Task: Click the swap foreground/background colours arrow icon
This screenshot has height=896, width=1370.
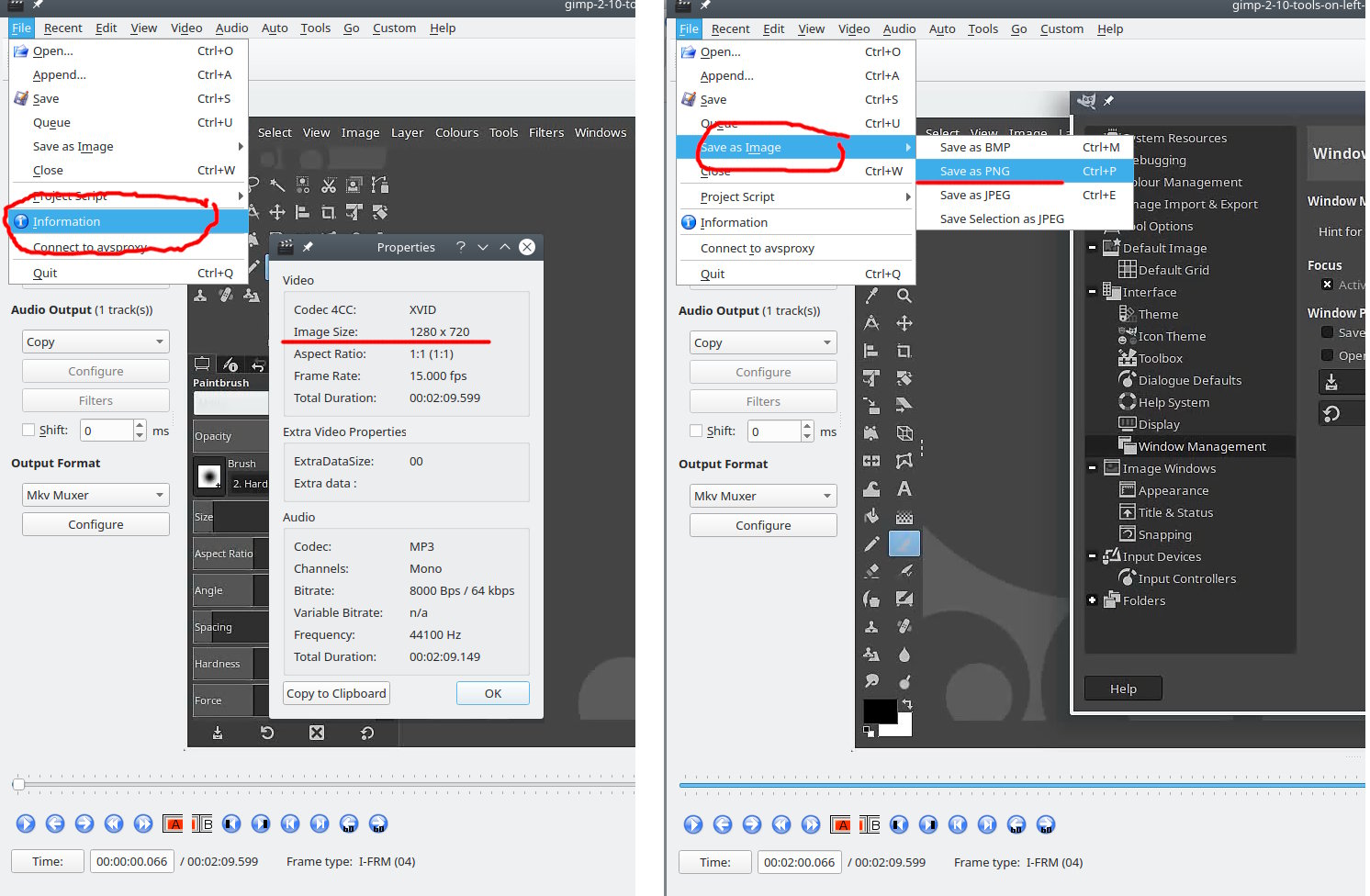Action: click(x=907, y=704)
